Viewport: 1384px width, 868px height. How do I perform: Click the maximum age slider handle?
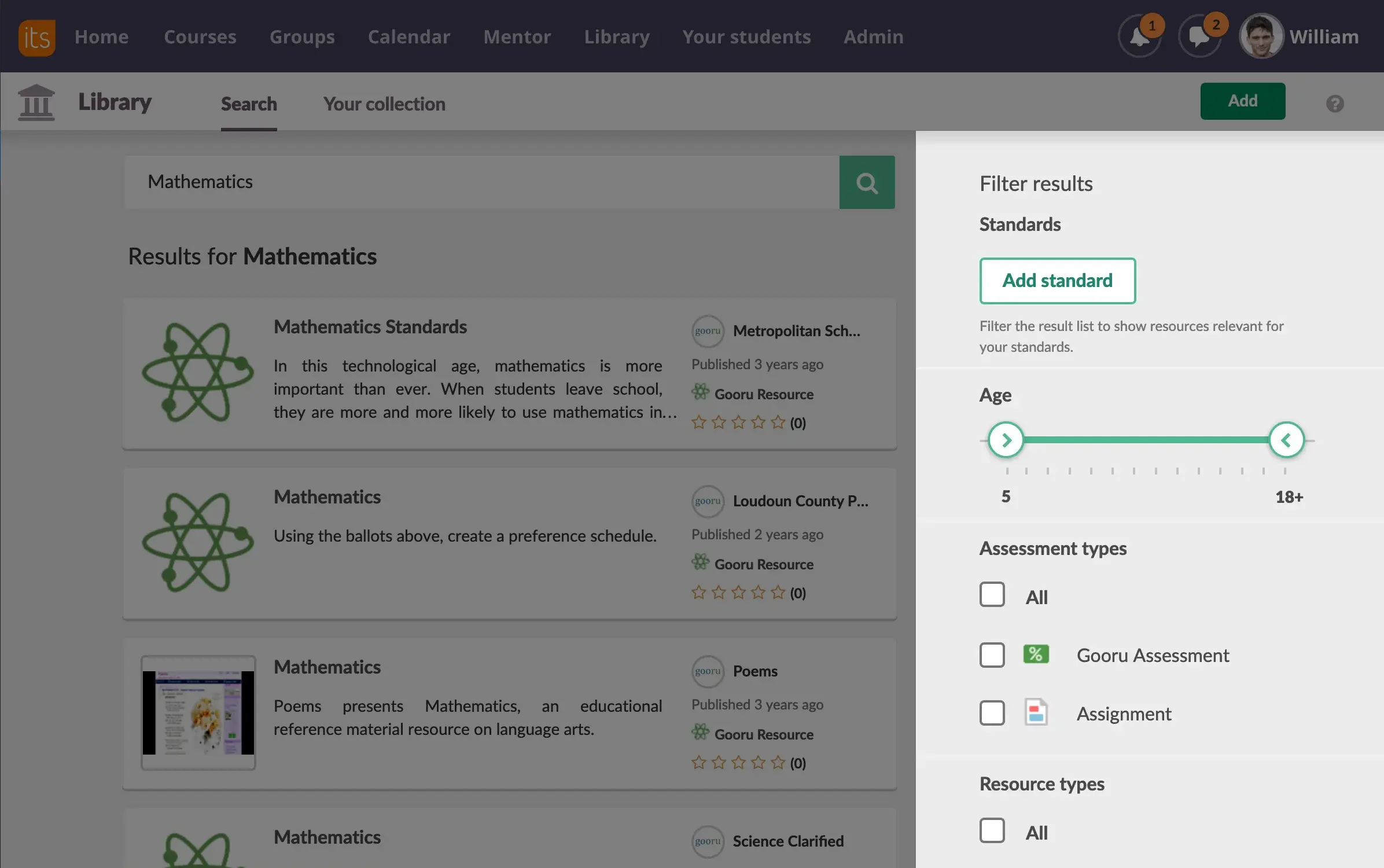pos(1286,440)
